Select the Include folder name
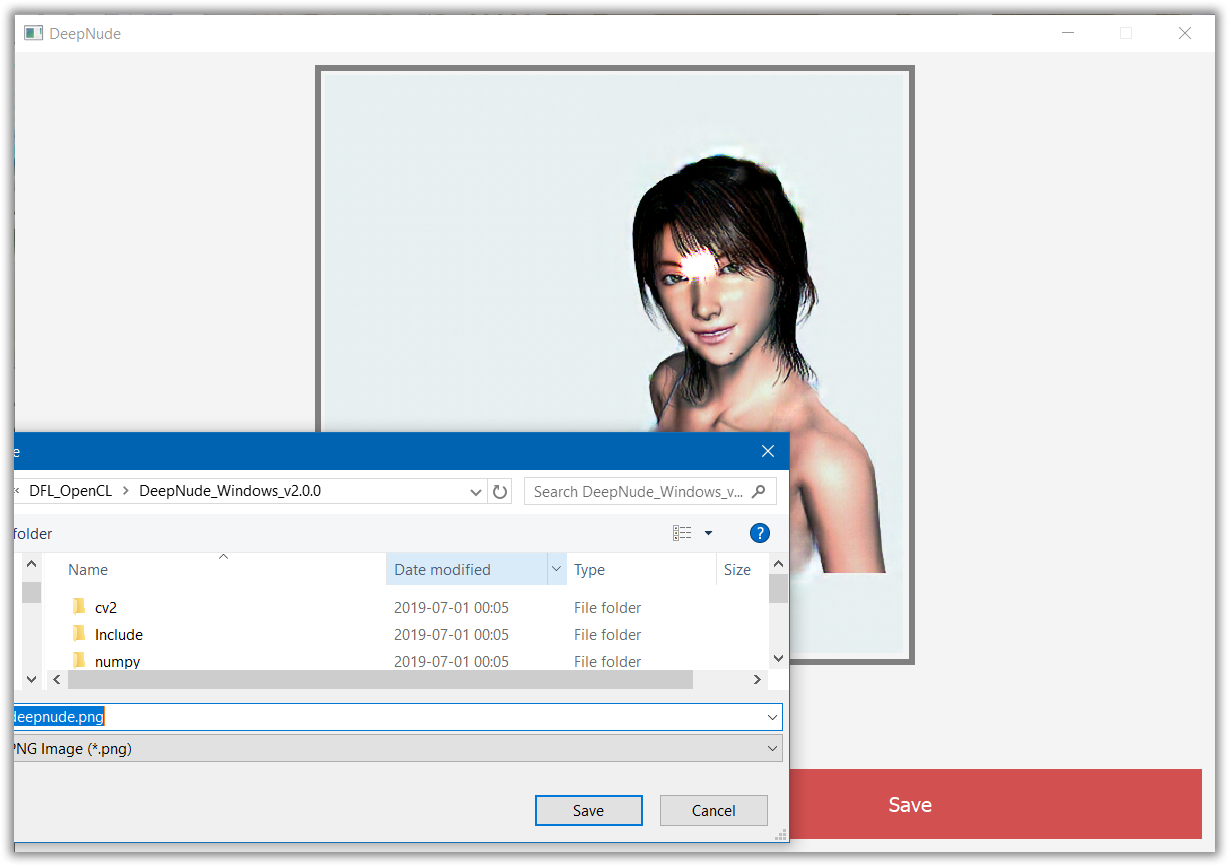Screen dimensions: 1229x866 pos(119,634)
